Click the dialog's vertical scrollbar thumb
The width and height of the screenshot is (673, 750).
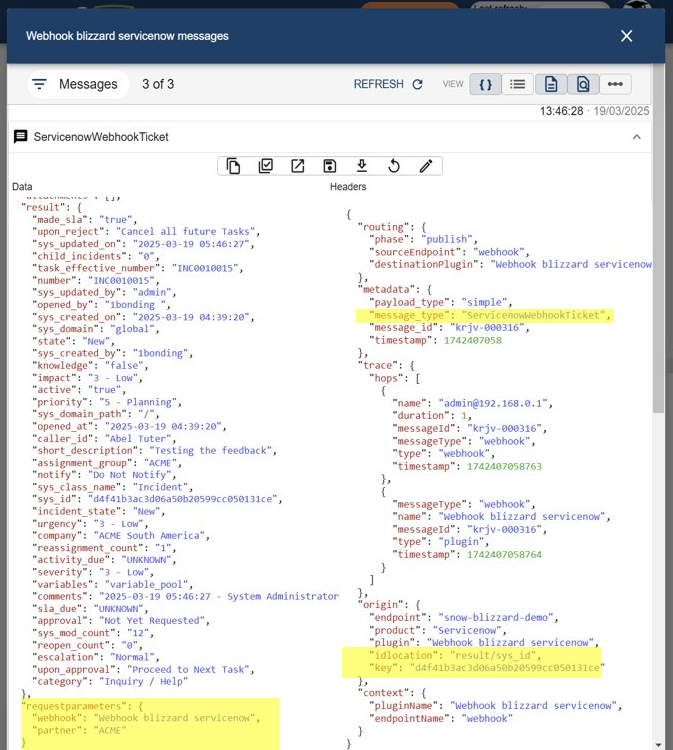(x=659, y=238)
